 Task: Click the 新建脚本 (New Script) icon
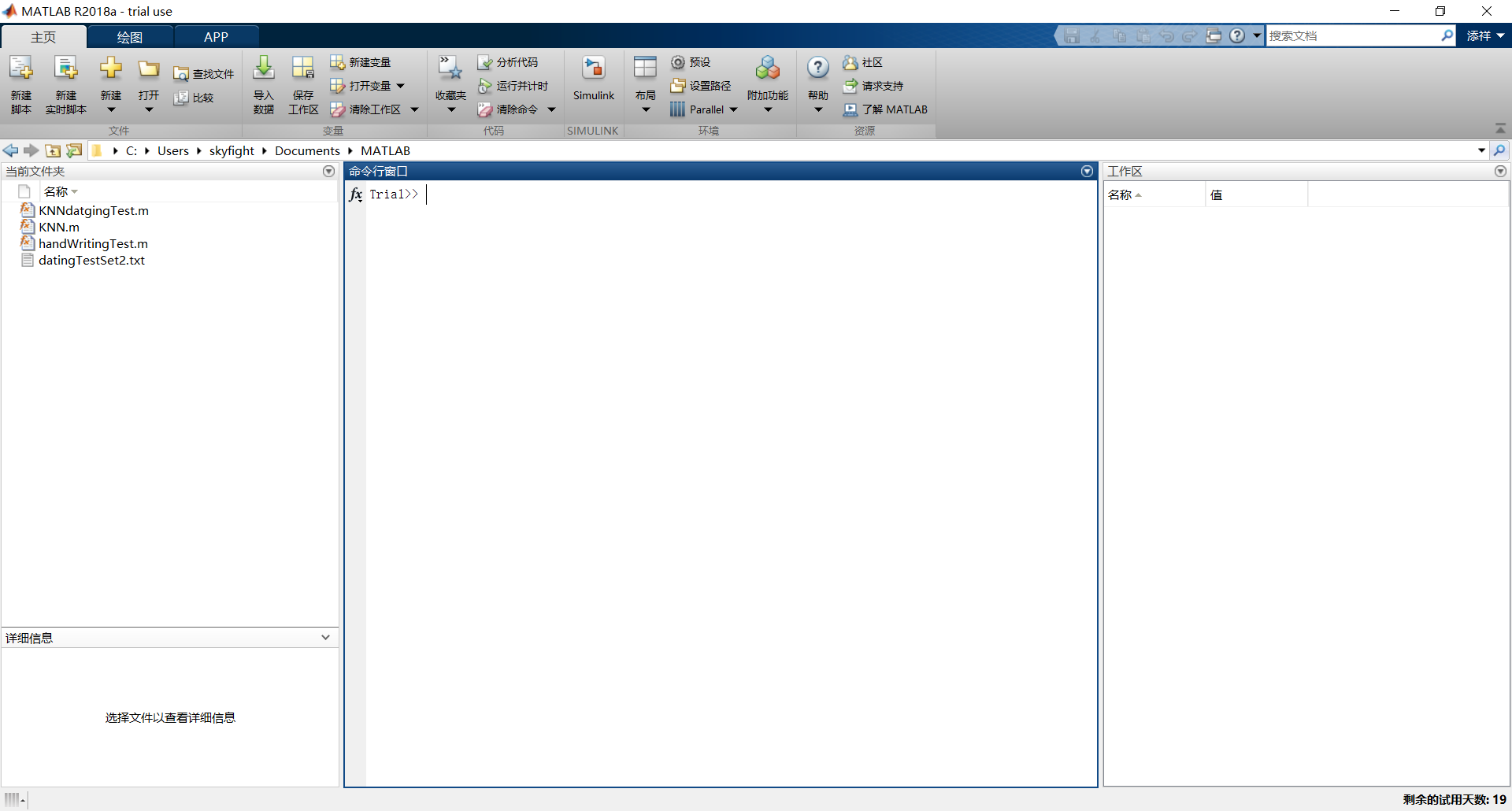(x=21, y=69)
